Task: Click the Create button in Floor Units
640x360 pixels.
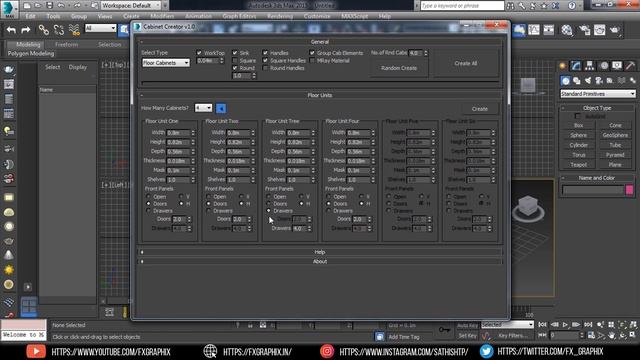Action: pyautogui.click(x=480, y=109)
